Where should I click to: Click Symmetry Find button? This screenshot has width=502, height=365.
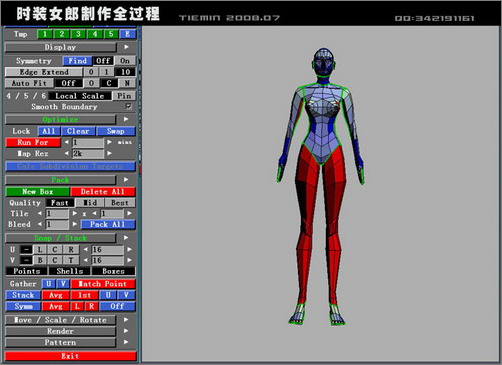77,61
